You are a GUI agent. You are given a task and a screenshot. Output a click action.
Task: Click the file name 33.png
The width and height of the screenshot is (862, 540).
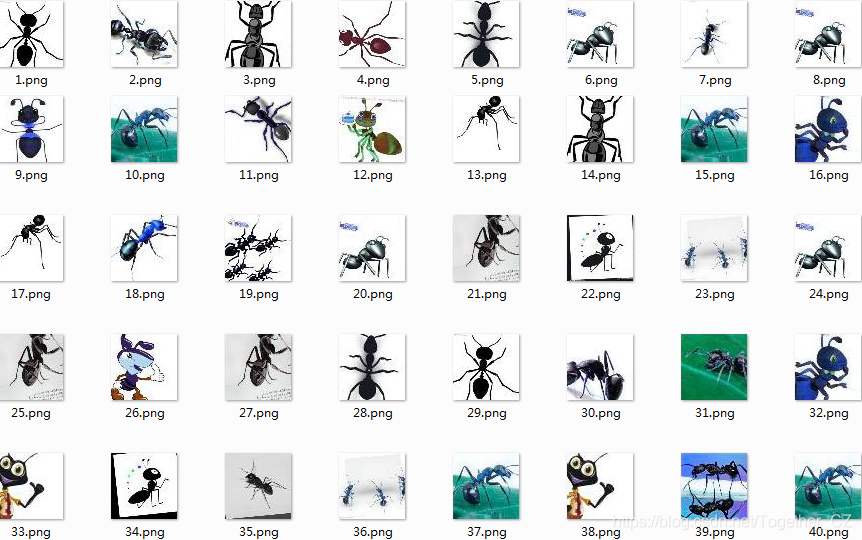(31, 532)
